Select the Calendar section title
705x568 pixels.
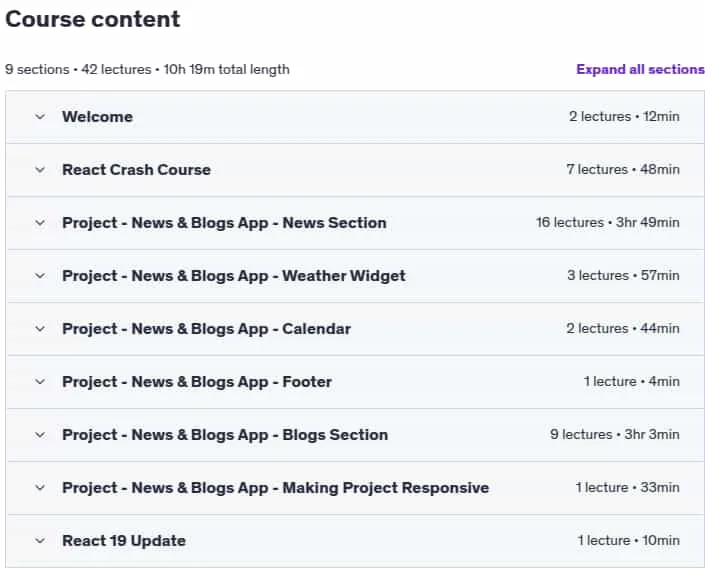pos(206,329)
